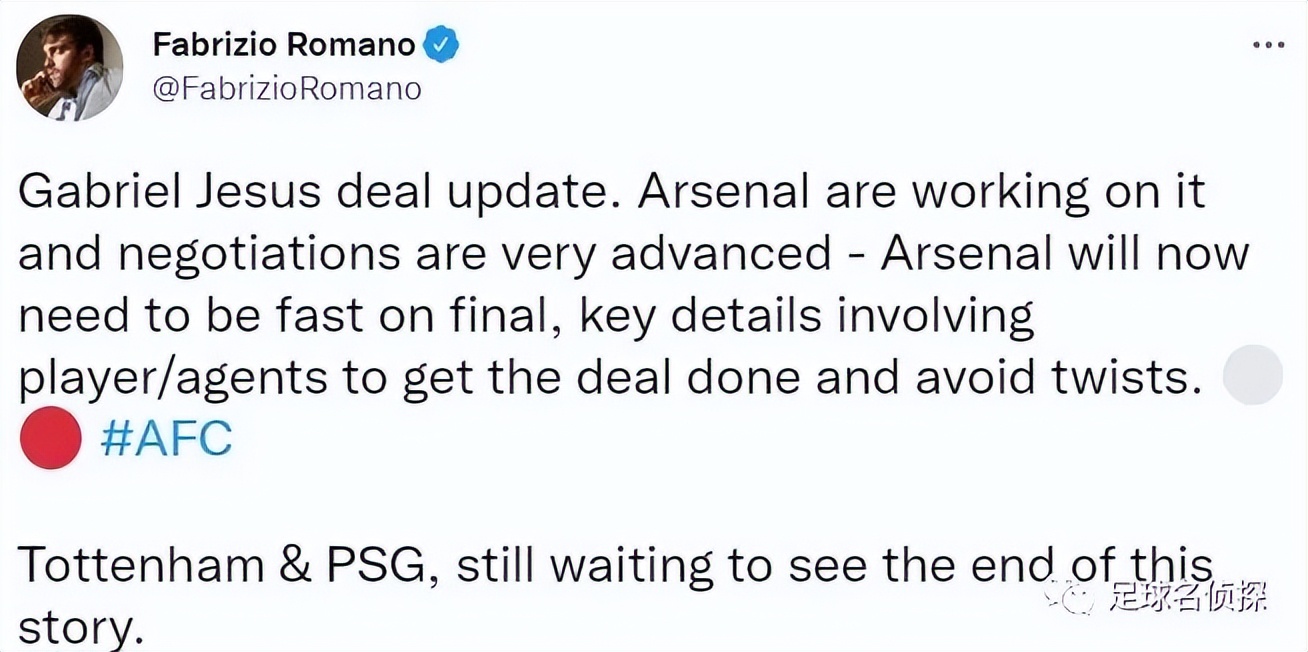Image resolution: width=1308 pixels, height=652 pixels.
Task: Click the phrase player/agents in the tweet
Action: [x=172, y=379]
